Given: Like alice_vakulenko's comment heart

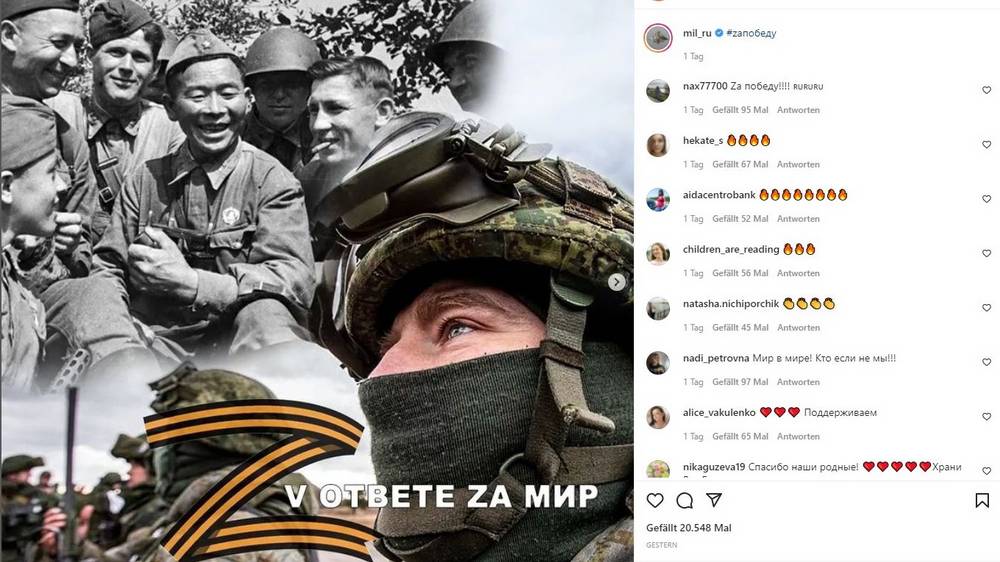Looking at the screenshot, I should click(x=987, y=417).
